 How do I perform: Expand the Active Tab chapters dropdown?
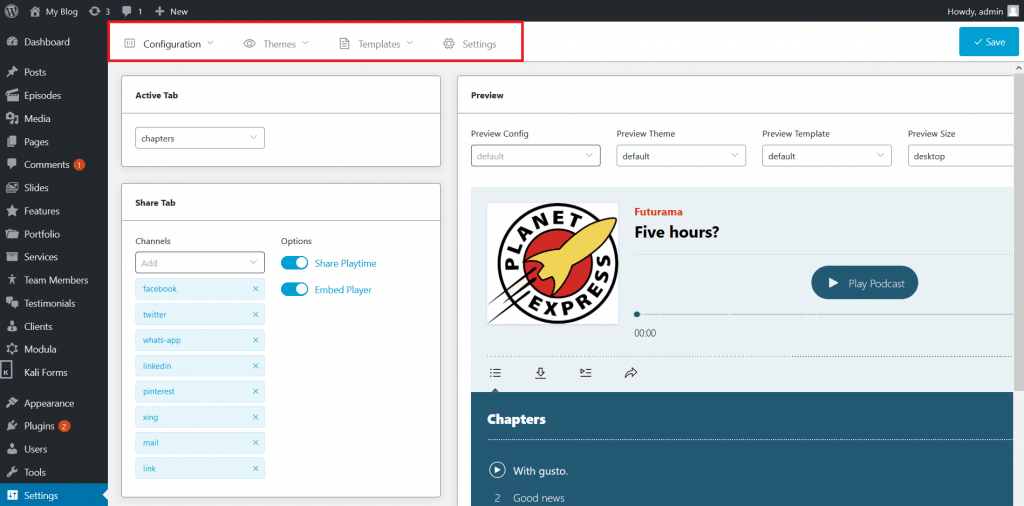[x=200, y=138]
